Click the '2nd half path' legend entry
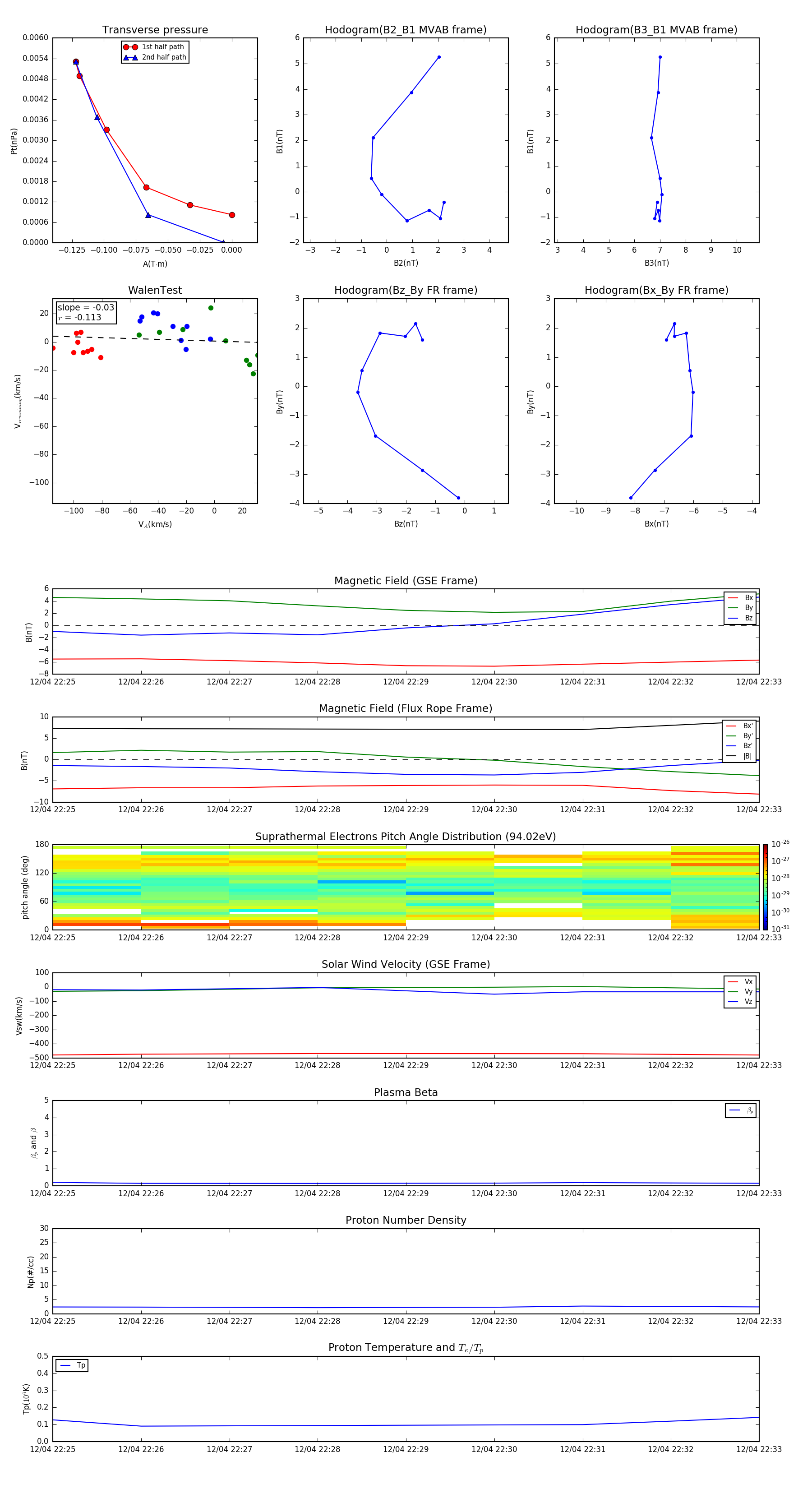Viewport: 812px width, 1489px height. click(x=154, y=57)
